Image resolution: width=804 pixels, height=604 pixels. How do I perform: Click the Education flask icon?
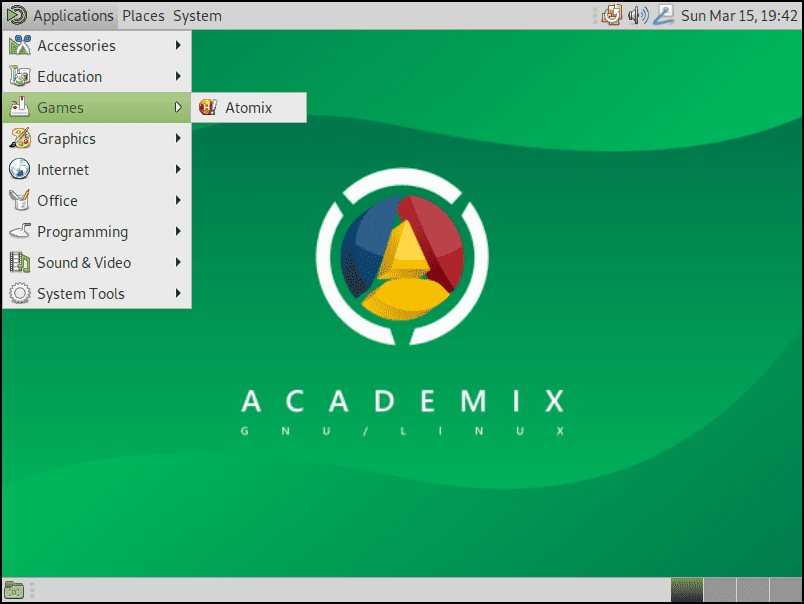[x=20, y=76]
